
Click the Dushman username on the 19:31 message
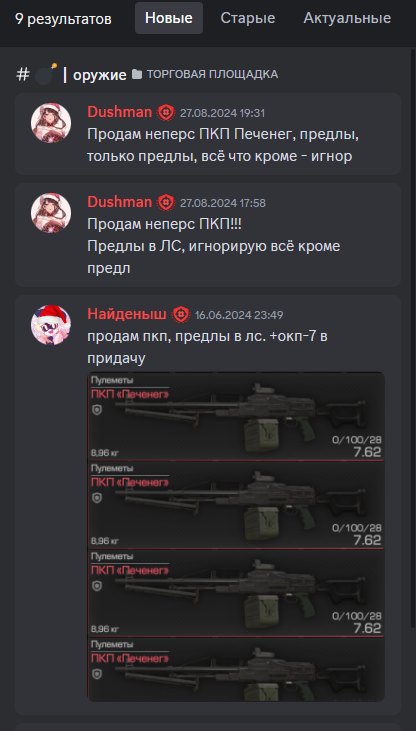pos(119,112)
